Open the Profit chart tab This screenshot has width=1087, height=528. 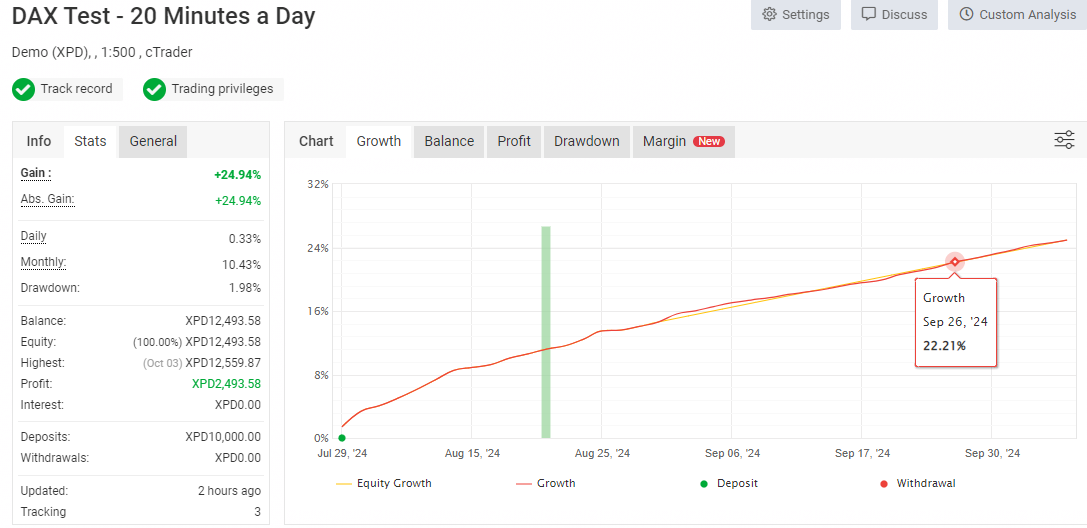514,141
